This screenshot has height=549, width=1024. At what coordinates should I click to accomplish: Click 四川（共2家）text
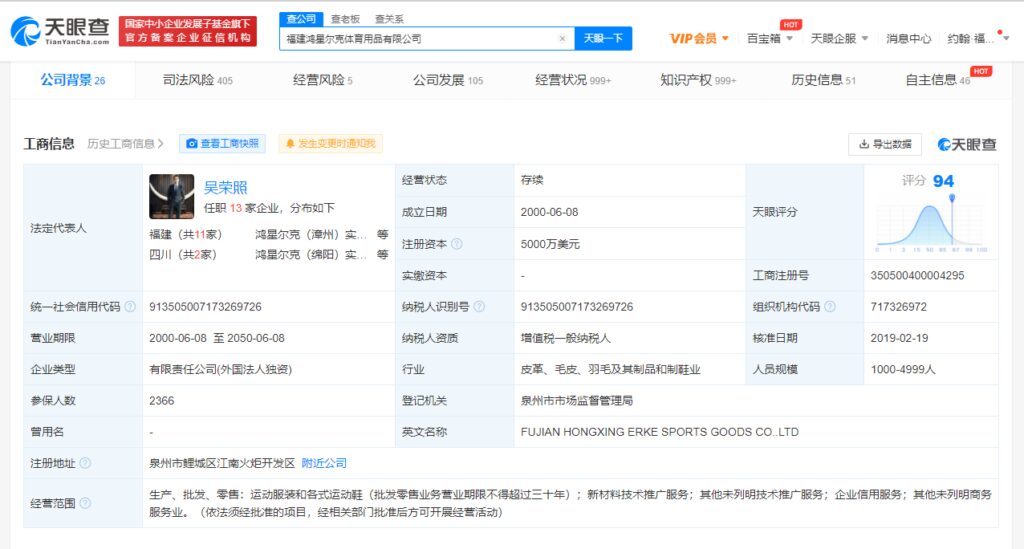point(183,254)
